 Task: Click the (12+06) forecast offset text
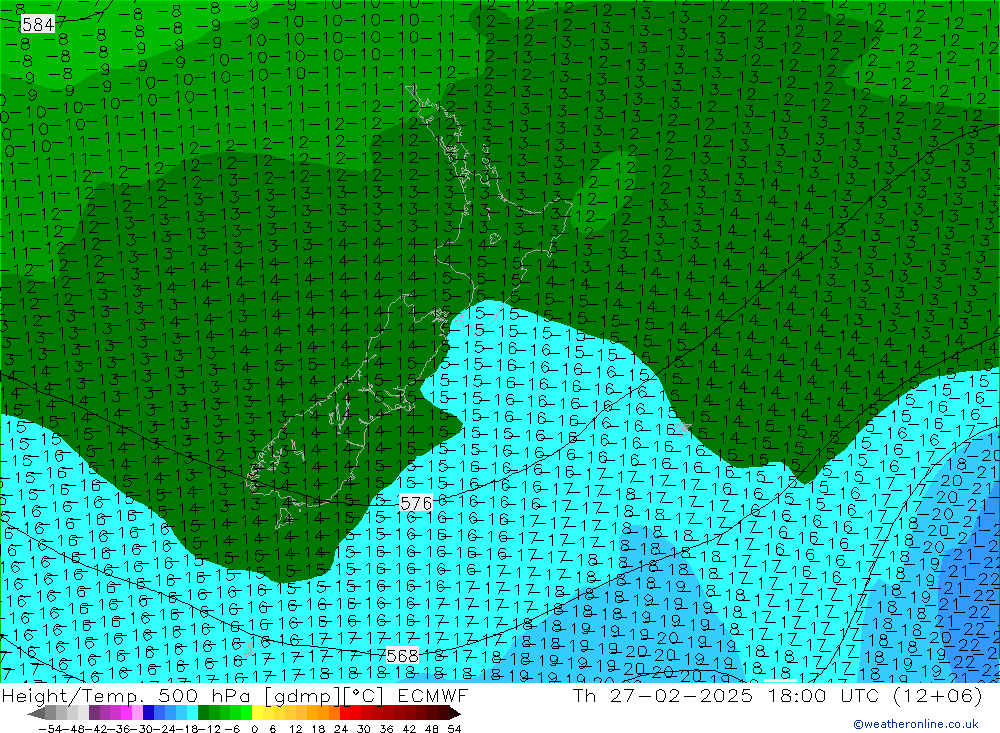point(938,695)
